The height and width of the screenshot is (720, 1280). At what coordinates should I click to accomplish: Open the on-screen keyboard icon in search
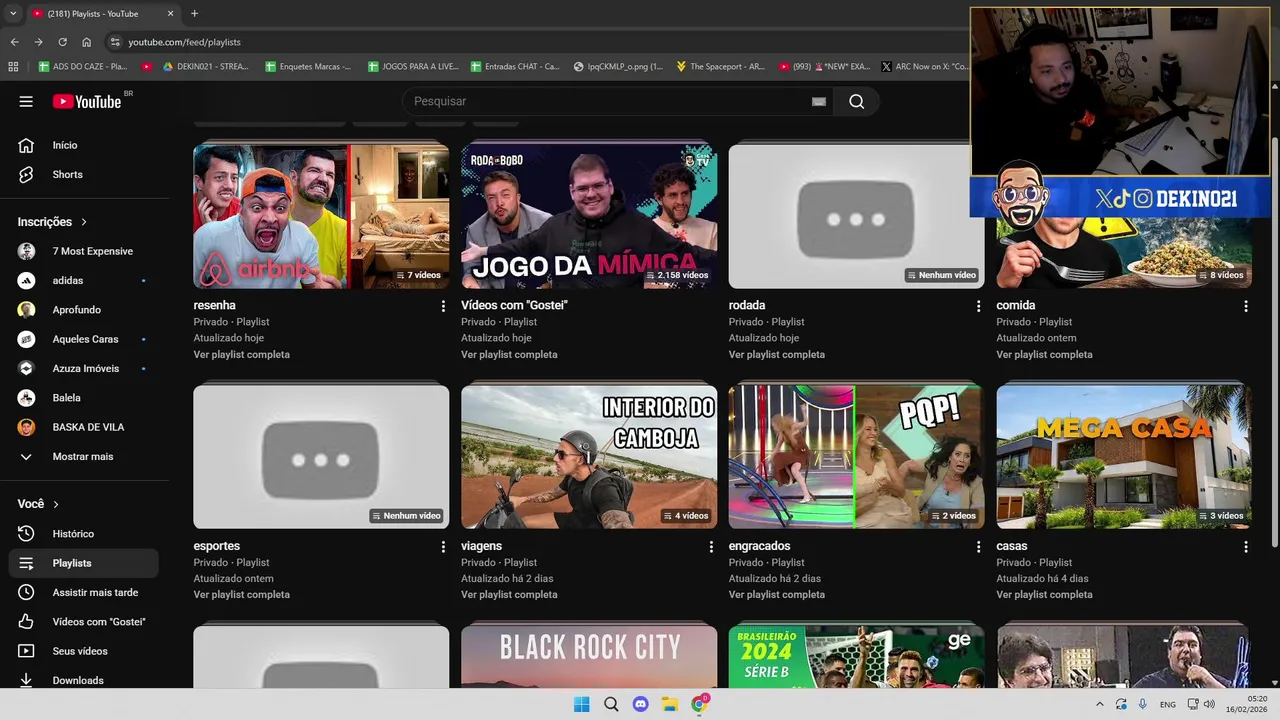coord(819,101)
